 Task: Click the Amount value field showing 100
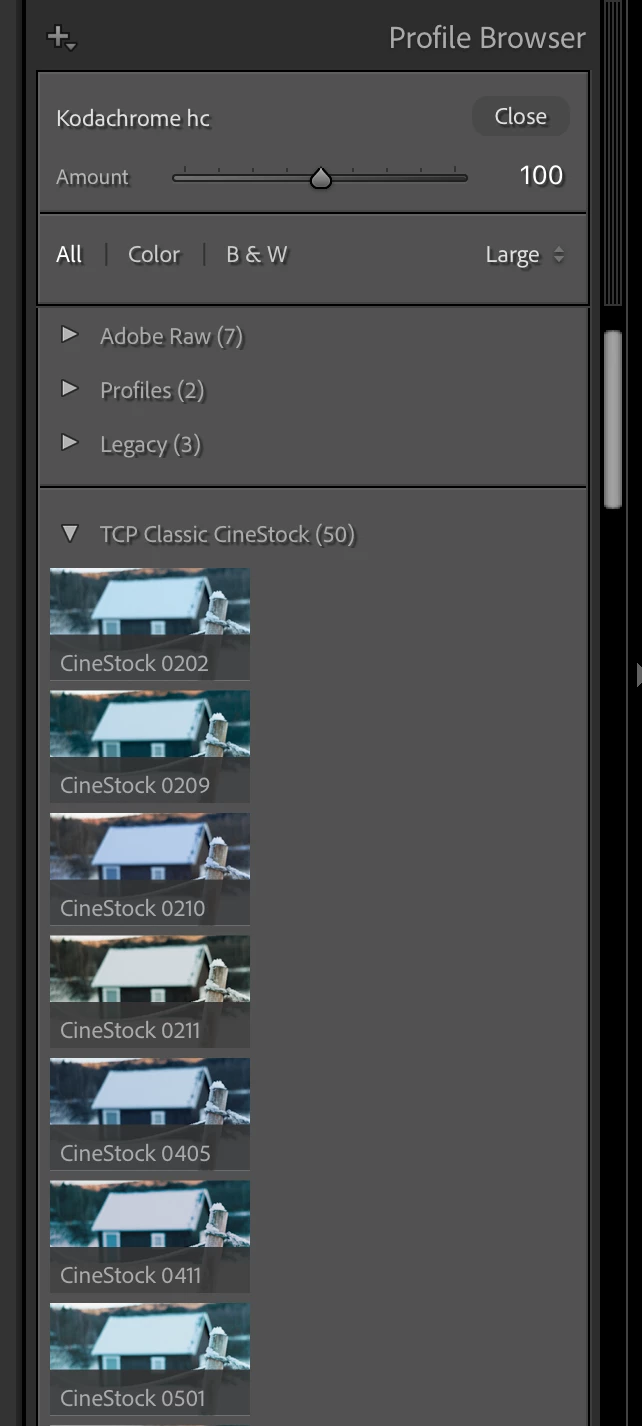[x=541, y=176]
